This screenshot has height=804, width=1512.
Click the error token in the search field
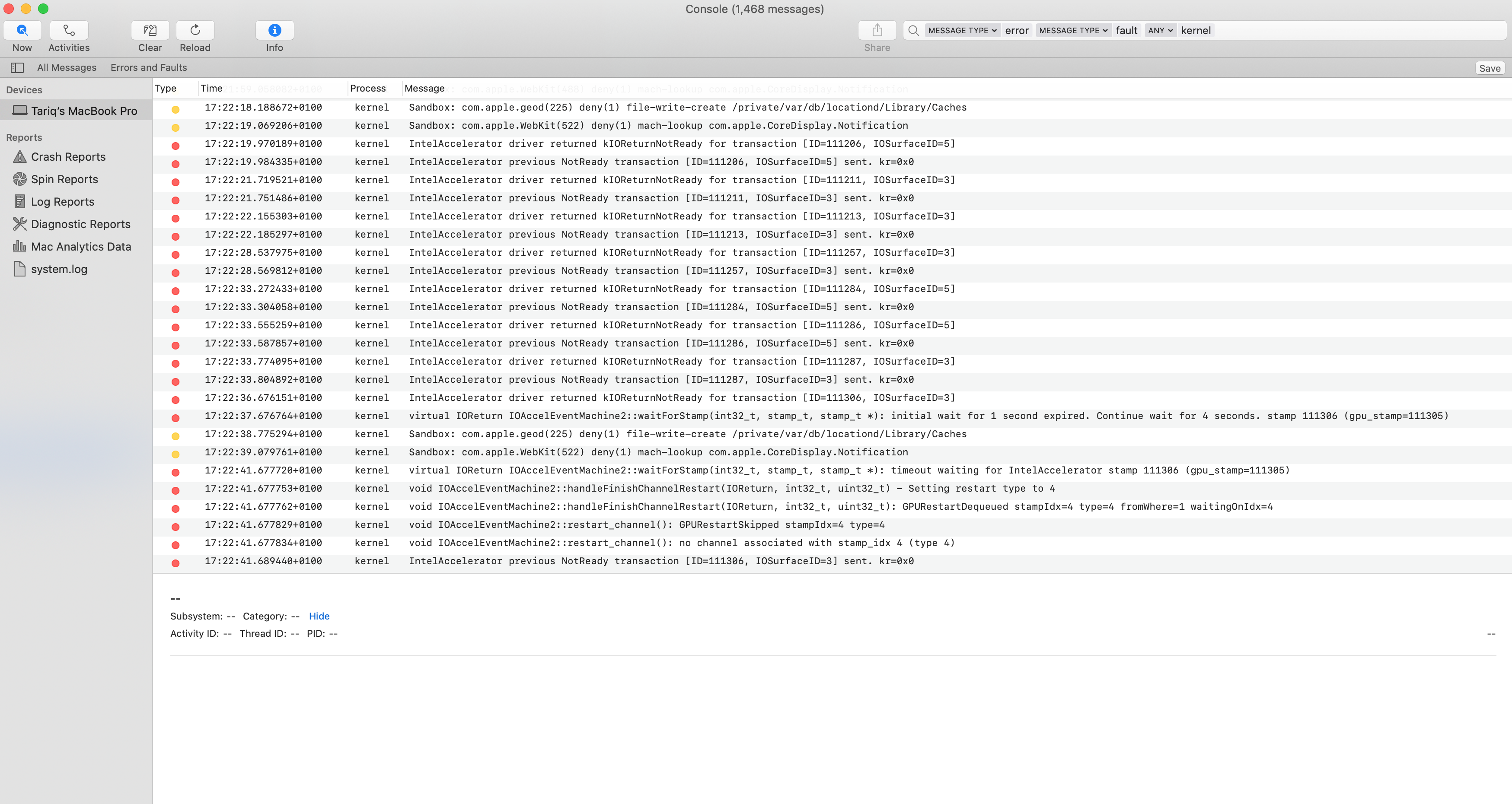(1017, 31)
